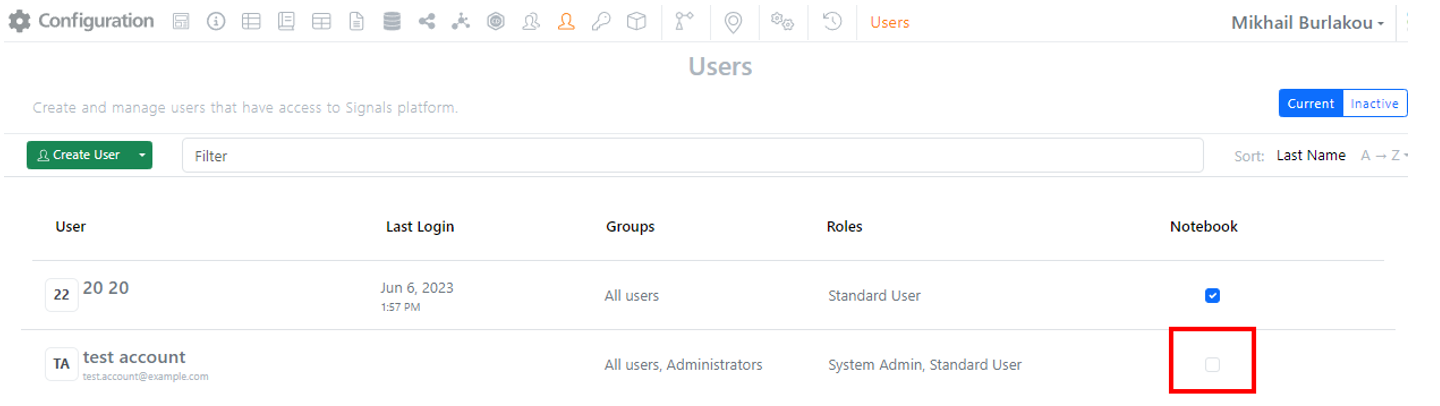
Task: Click the orange Users person icon
Action: point(567,21)
